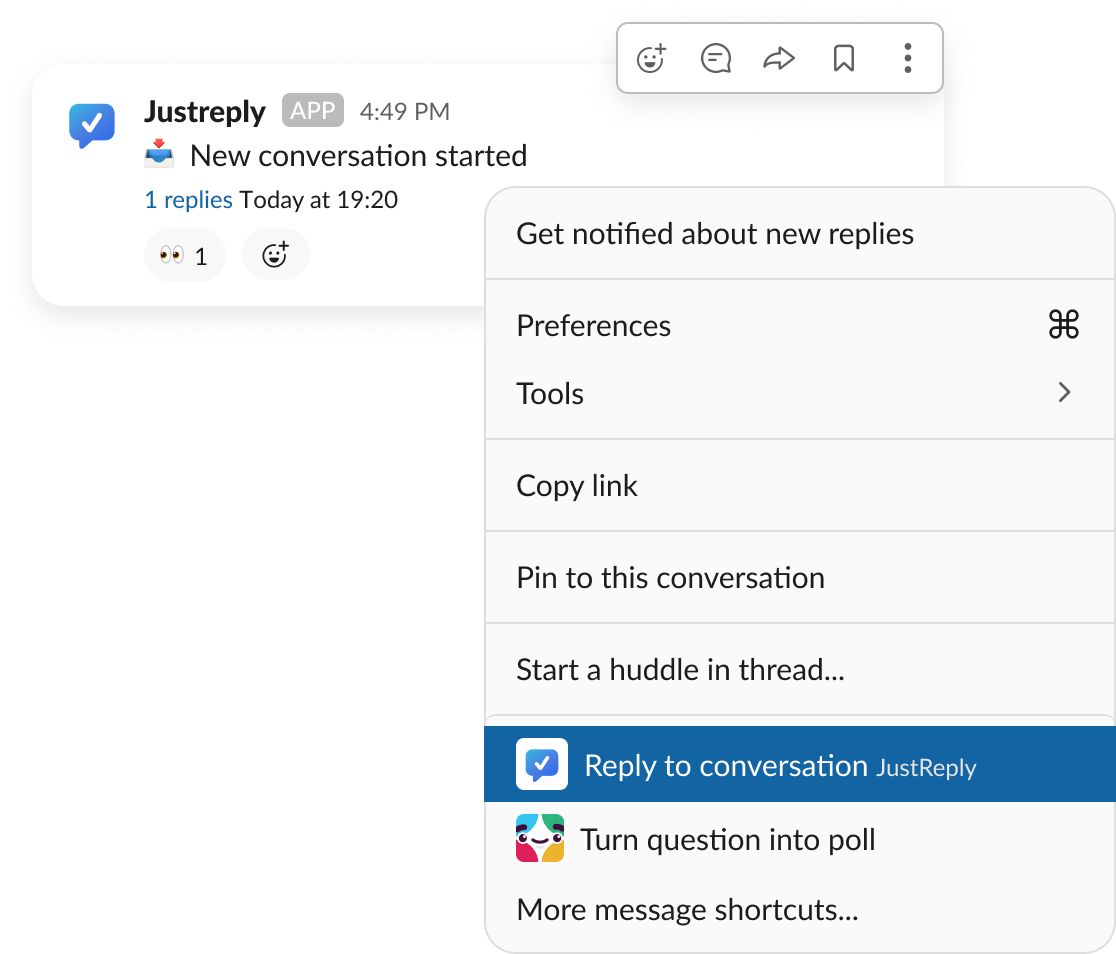Choose Start a huddle in thread
The height and width of the screenshot is (954, 1116).
click(x=680, y=670)
